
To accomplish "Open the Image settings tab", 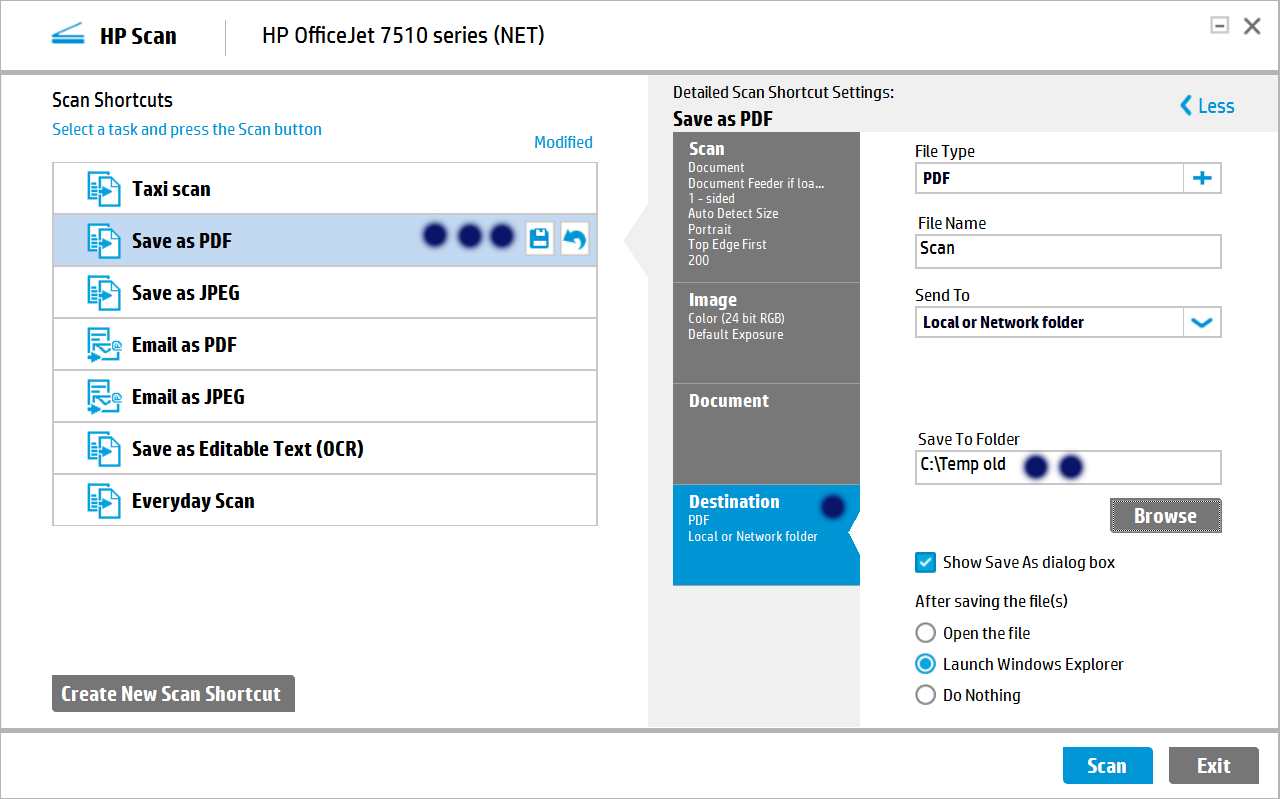I will 766,333.
